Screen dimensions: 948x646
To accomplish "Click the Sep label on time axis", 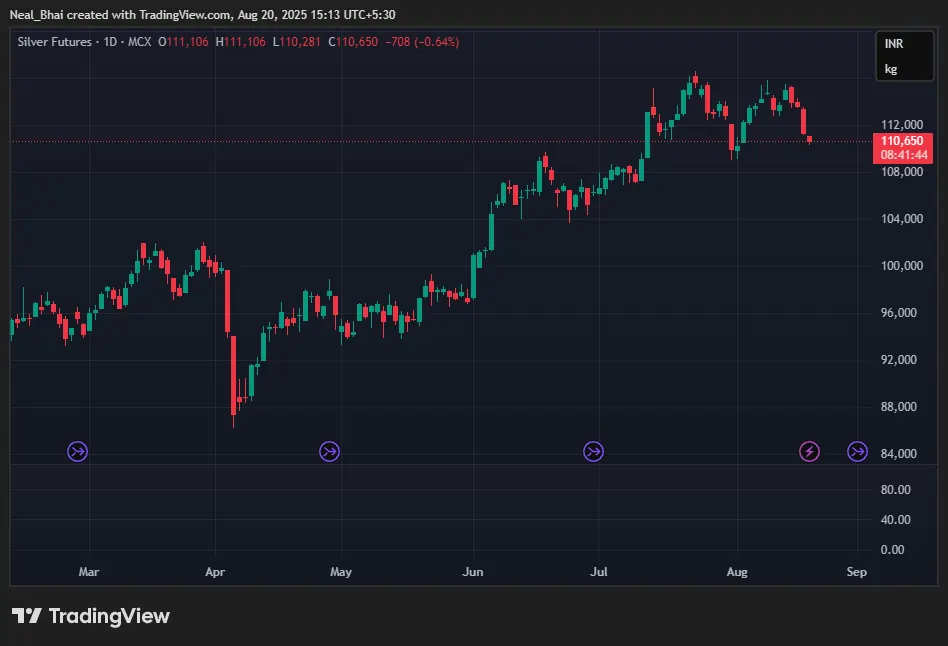I will 857,572.
